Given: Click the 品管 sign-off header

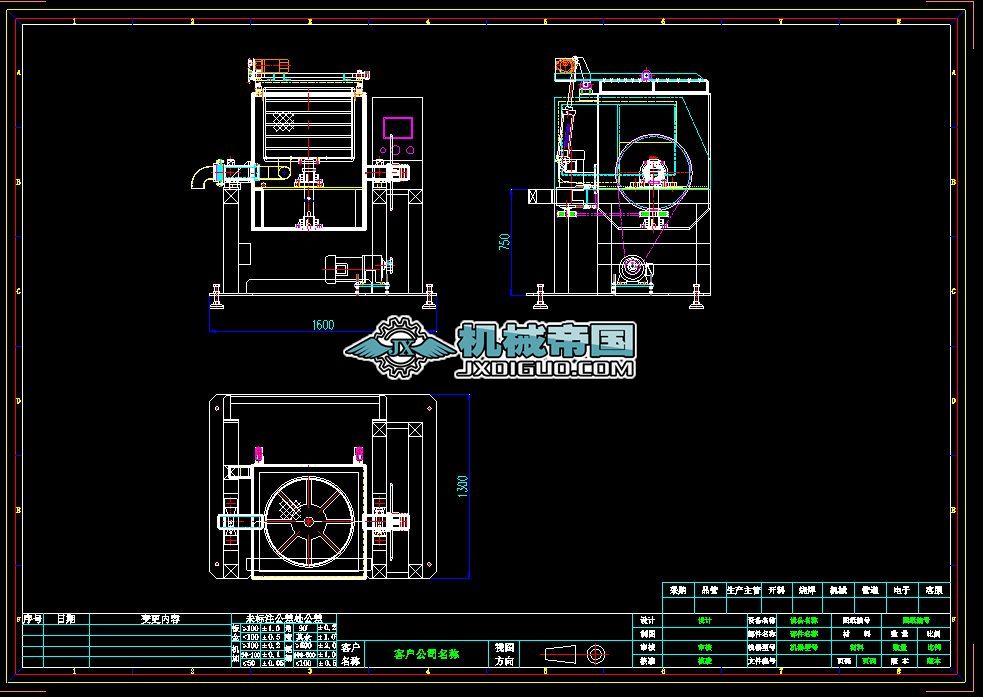Looking at the screenshot, I should (710, 590).
